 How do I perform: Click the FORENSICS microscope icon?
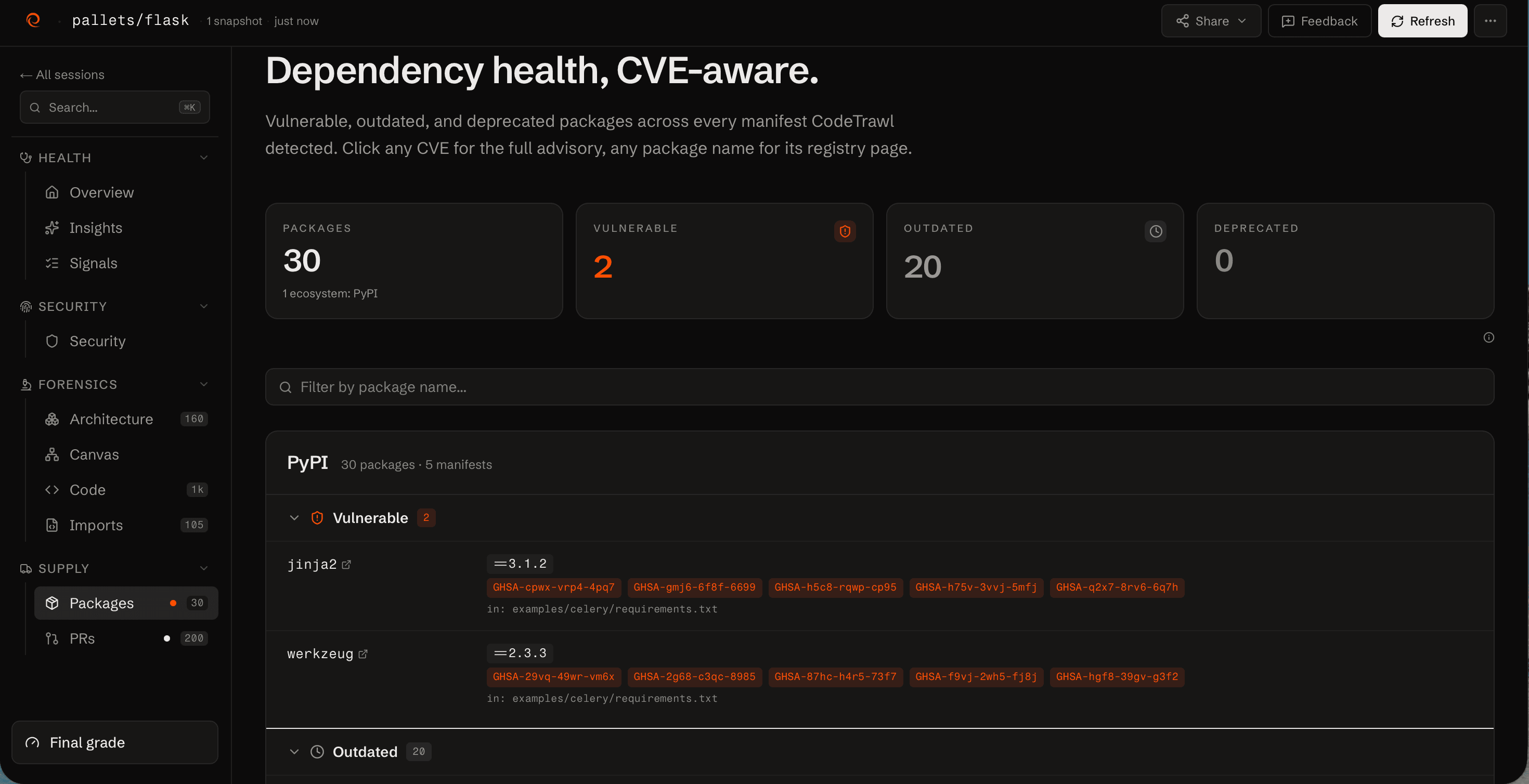(x=25, y=385)
